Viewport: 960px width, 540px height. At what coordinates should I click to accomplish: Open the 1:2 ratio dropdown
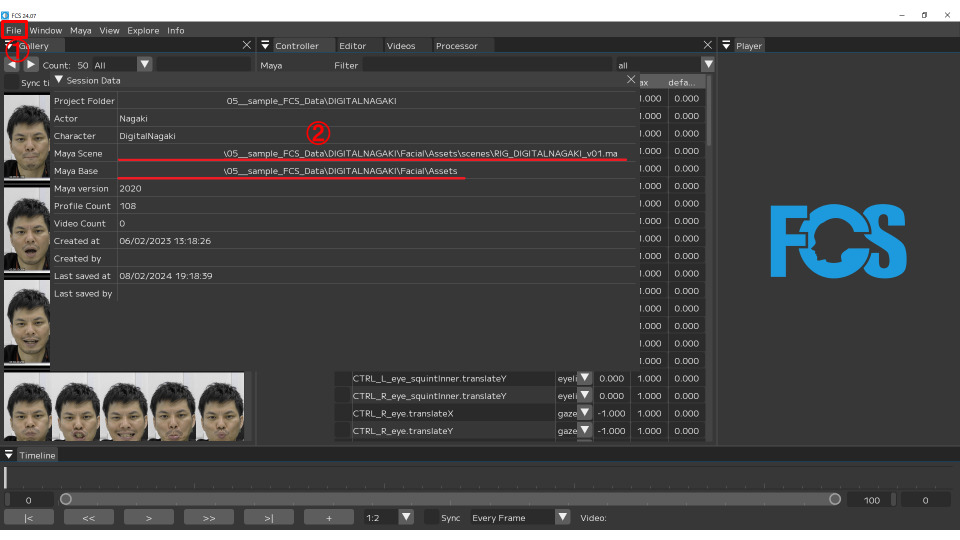click(x=406, y=517)
